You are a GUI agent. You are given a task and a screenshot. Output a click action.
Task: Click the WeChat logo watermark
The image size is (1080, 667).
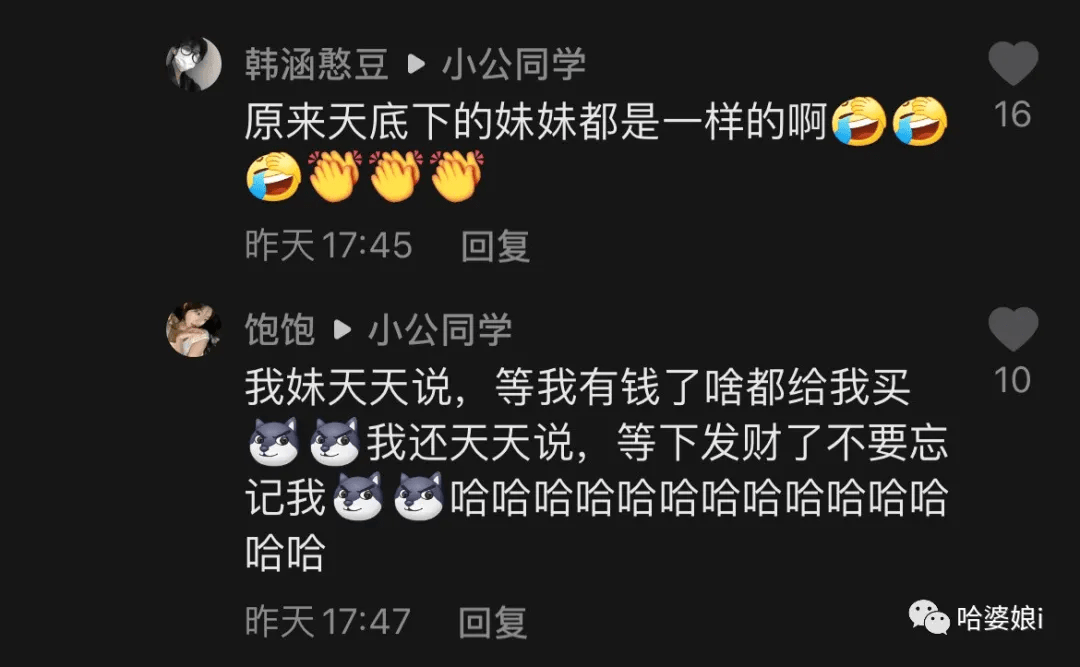(x=928, y=617)
